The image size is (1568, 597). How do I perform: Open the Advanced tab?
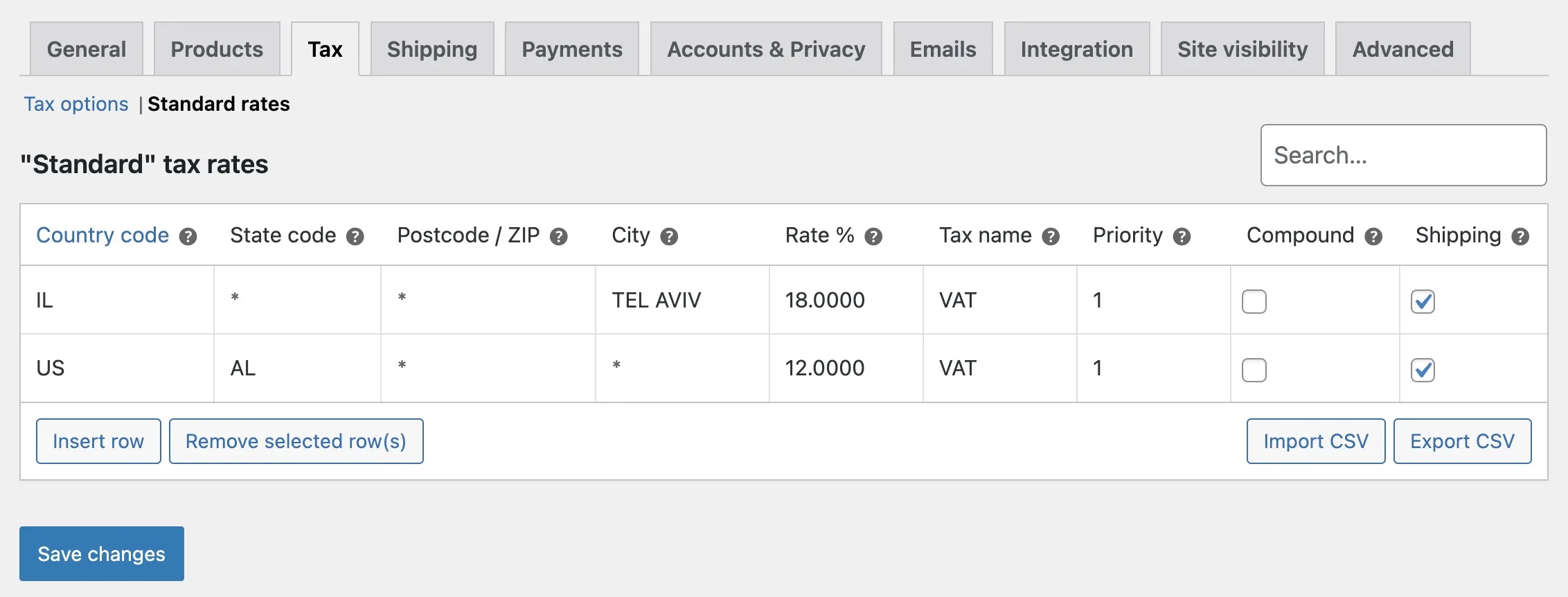coord(1403,49)
